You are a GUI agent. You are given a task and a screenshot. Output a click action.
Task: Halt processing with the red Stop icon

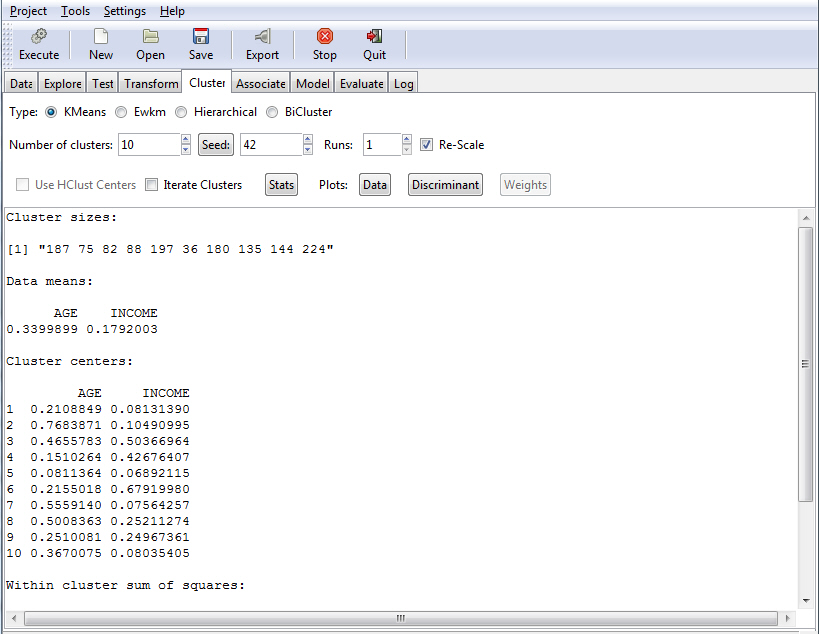tap(324, 36)
